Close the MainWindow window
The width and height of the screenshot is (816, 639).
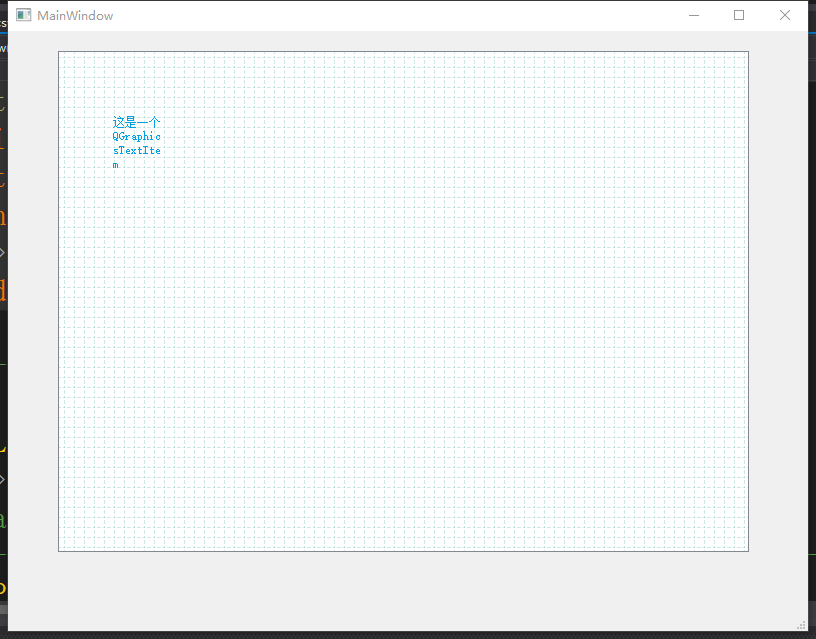tap(784, 15)
